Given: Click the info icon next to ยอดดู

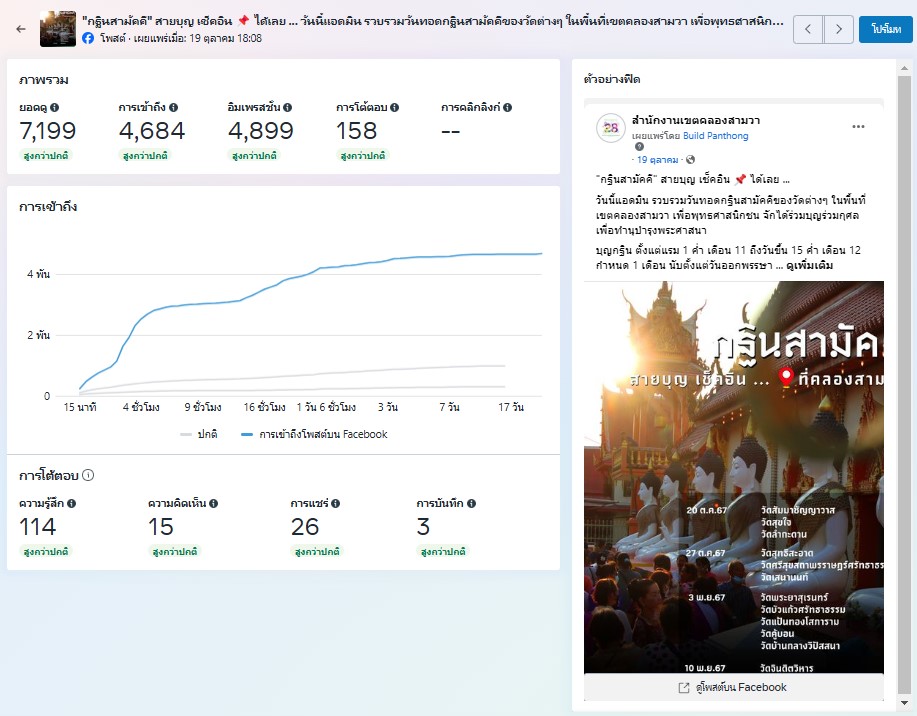Looking at the screenshot, I should click(x=55, y=107).
